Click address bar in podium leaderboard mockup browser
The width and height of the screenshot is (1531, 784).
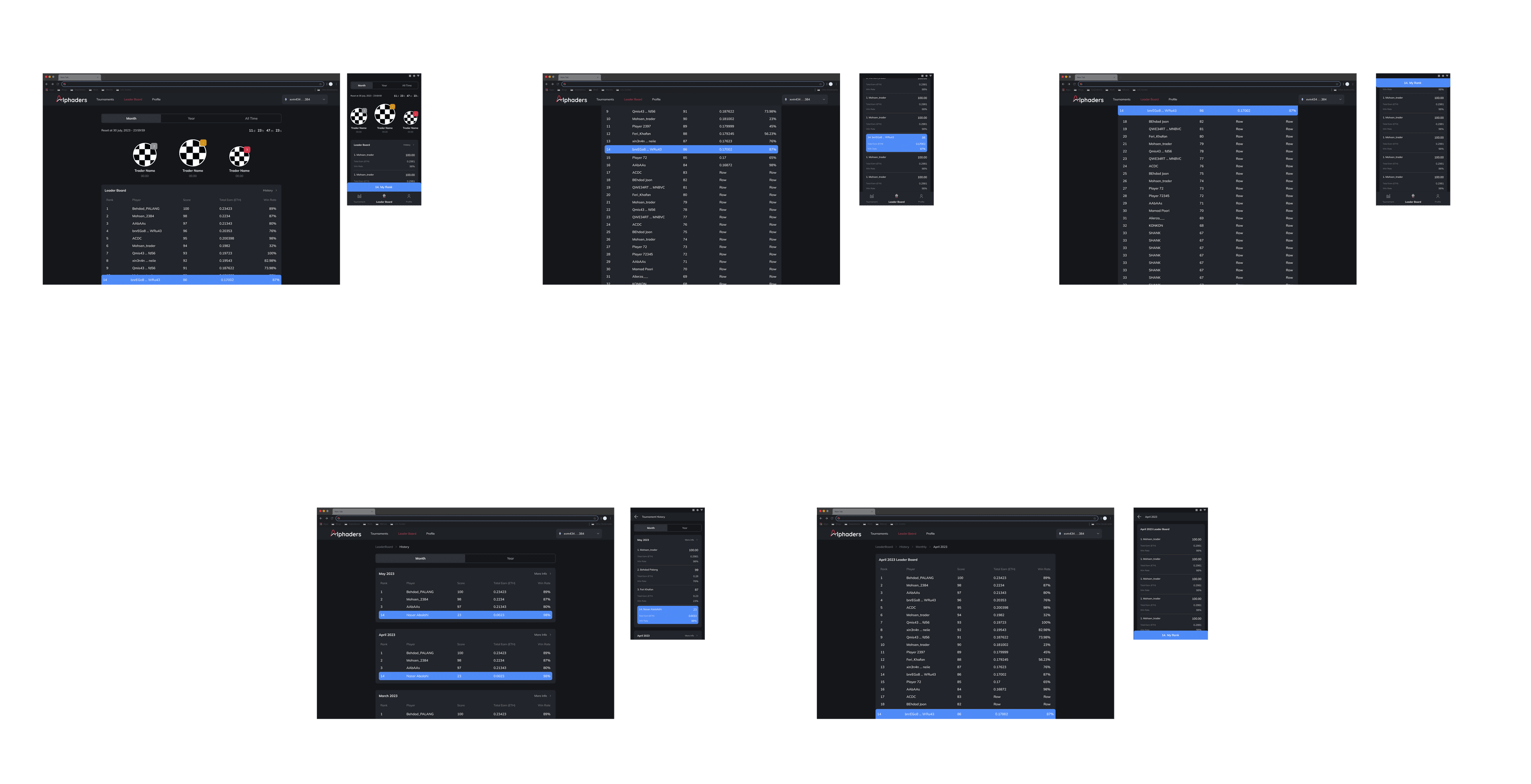pos(193,84)
